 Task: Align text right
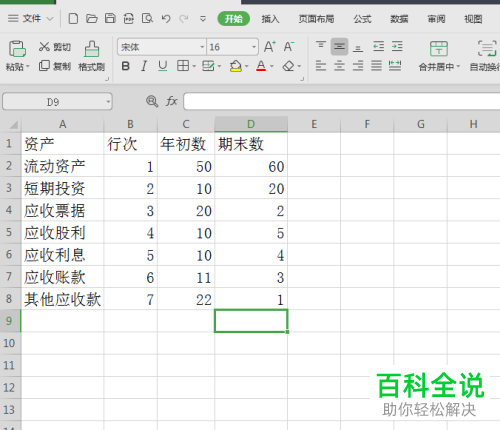click(x=358, y=66)
